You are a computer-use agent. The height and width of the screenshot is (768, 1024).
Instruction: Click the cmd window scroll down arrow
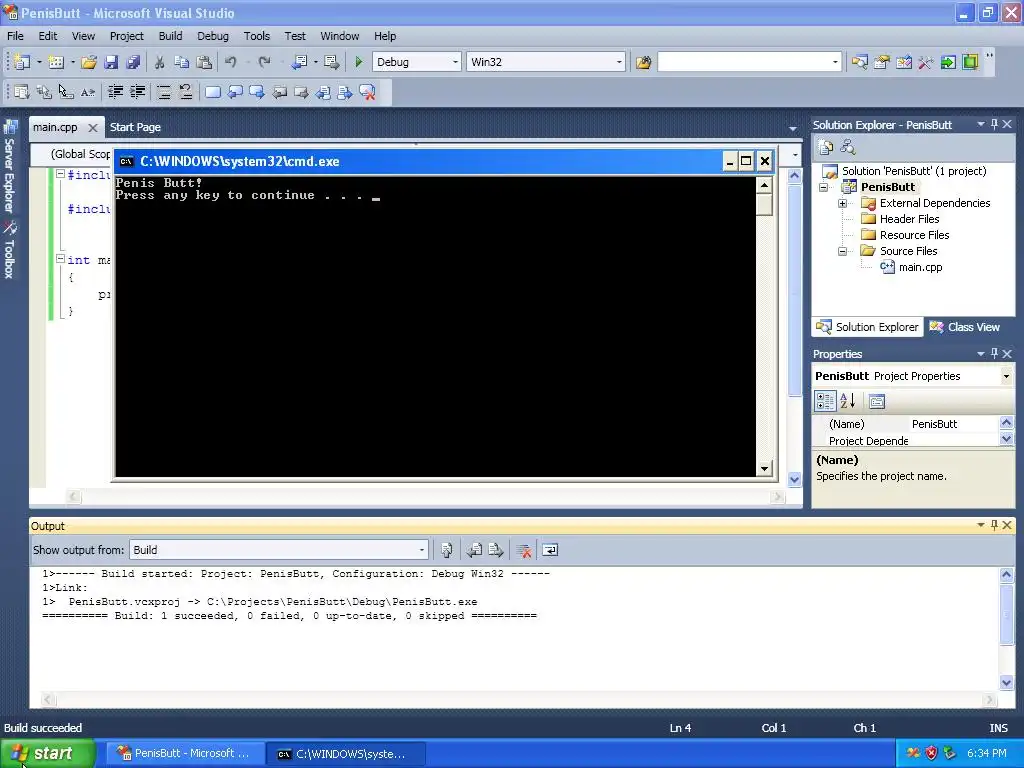(764, 468)
